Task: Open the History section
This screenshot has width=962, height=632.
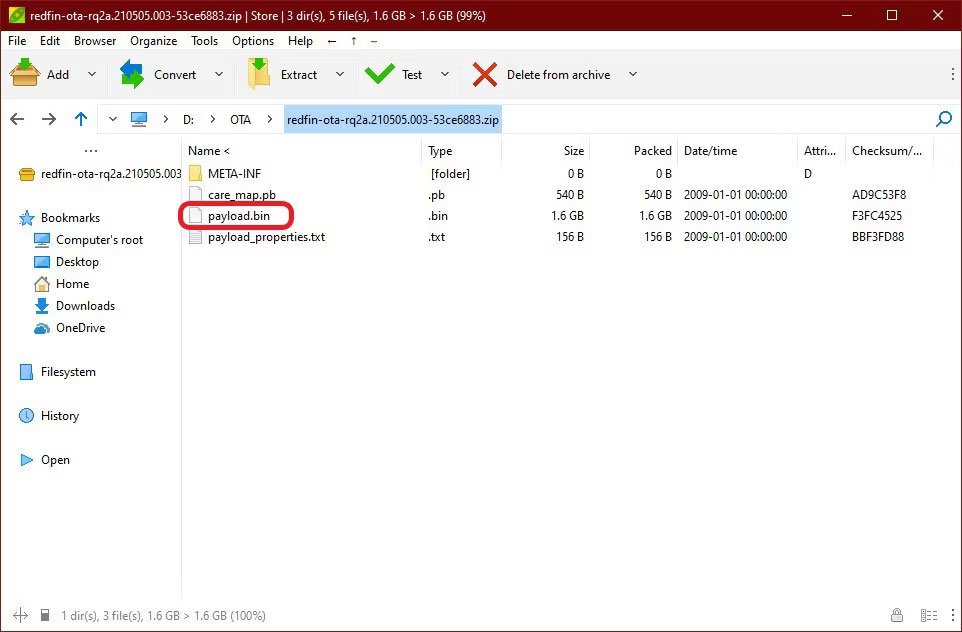Action: click(49, 416)
